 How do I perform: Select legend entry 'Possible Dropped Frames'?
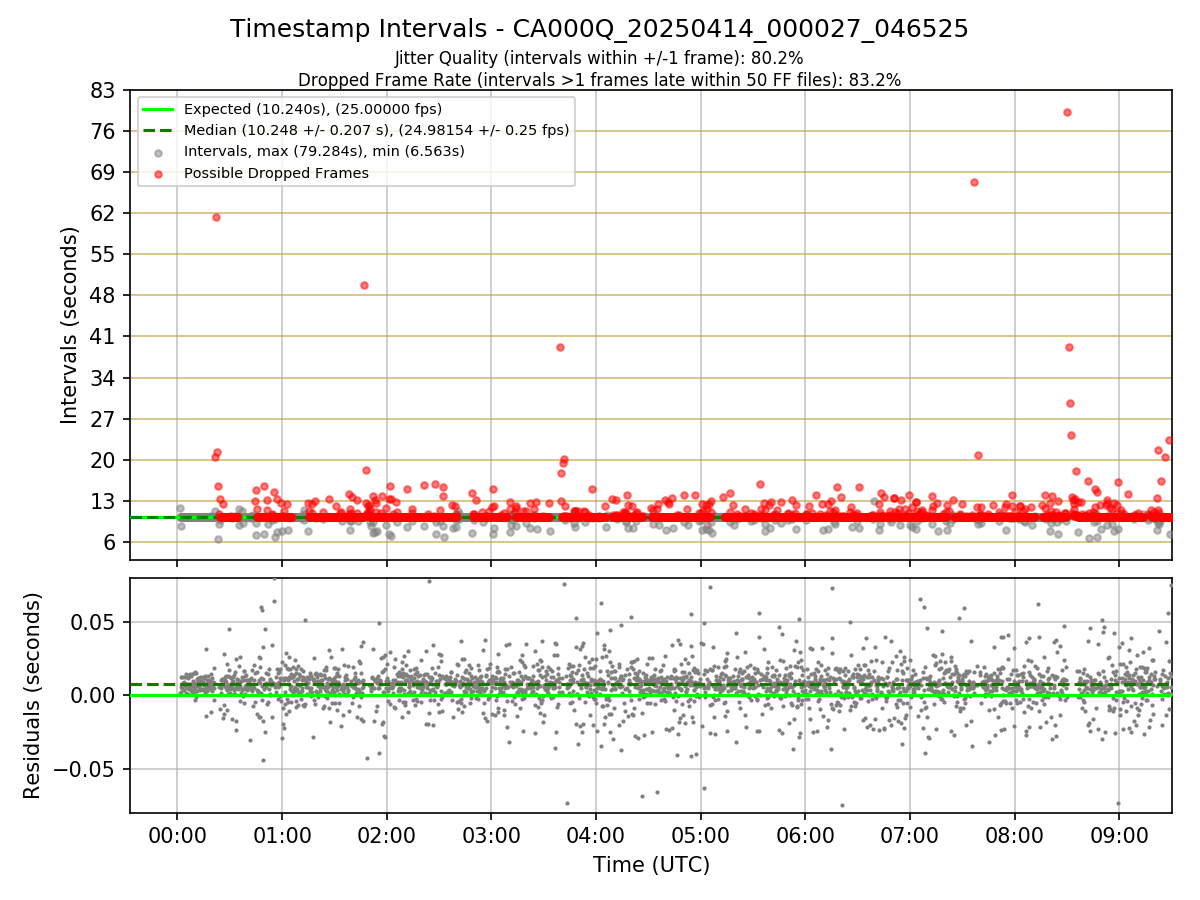tap(276, 173)
